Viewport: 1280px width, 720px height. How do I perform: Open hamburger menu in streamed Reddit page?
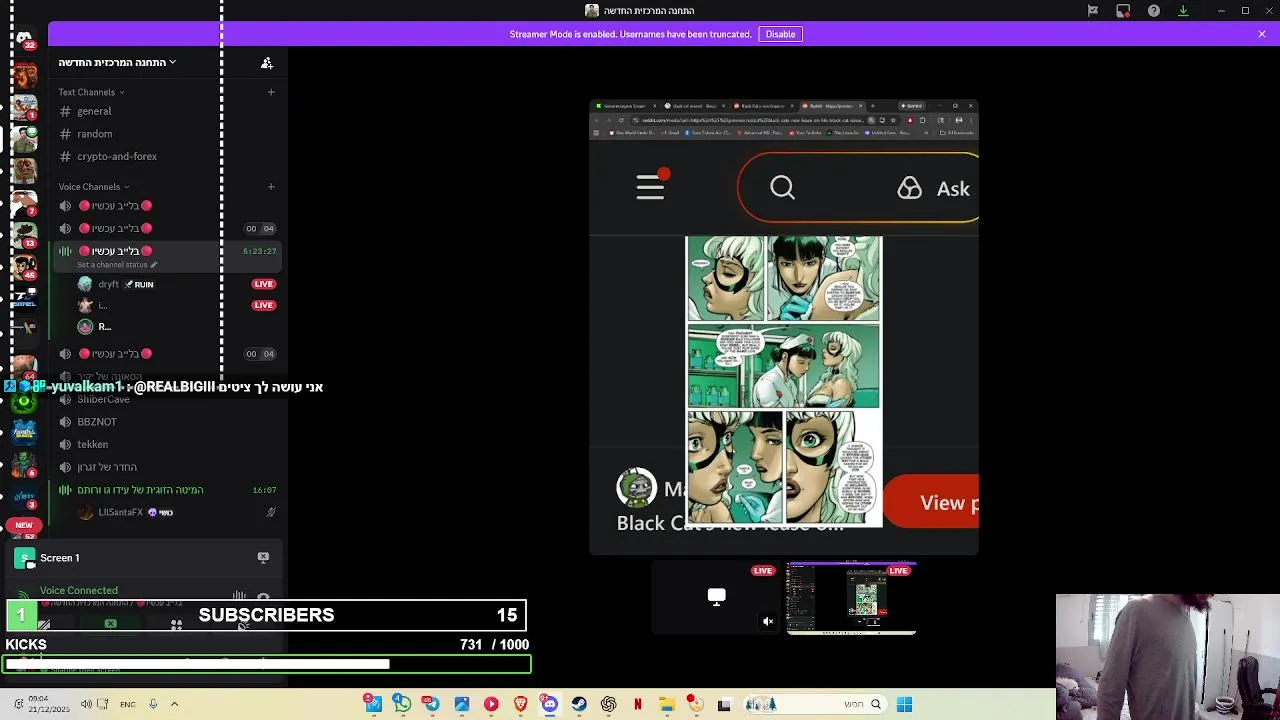650,187
